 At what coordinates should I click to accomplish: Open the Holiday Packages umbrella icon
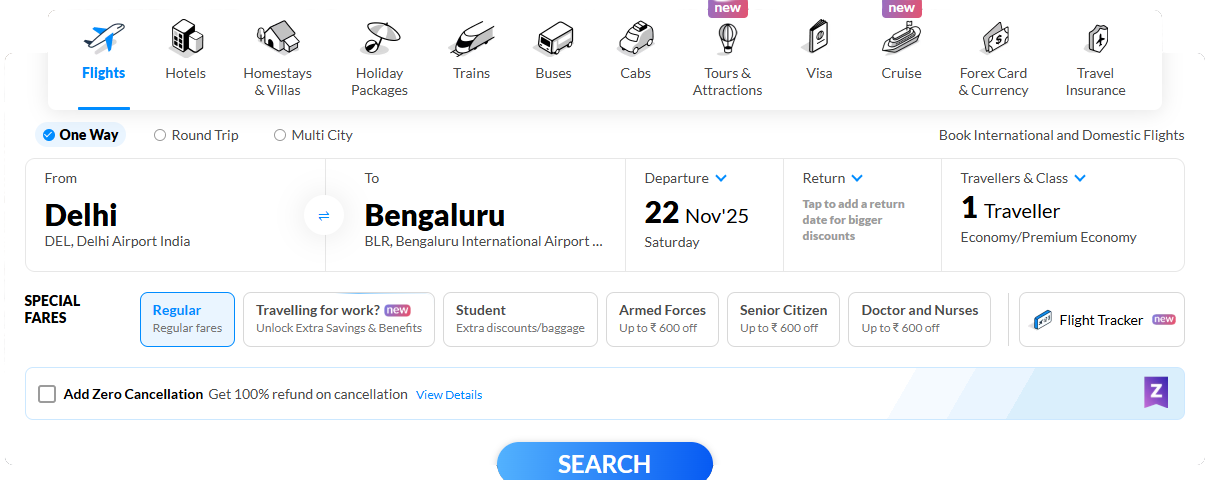(x=380, y=39)
